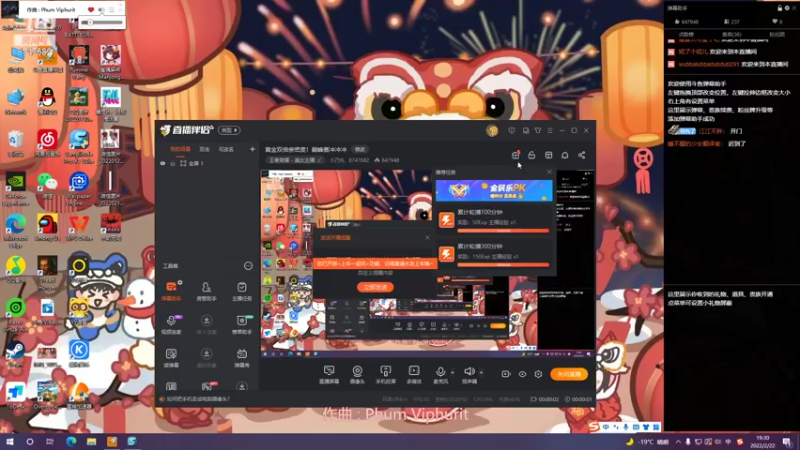Select the fullscreen source row in scene list
The height and width of the screenshot is (450, 800).
(207, 163)
